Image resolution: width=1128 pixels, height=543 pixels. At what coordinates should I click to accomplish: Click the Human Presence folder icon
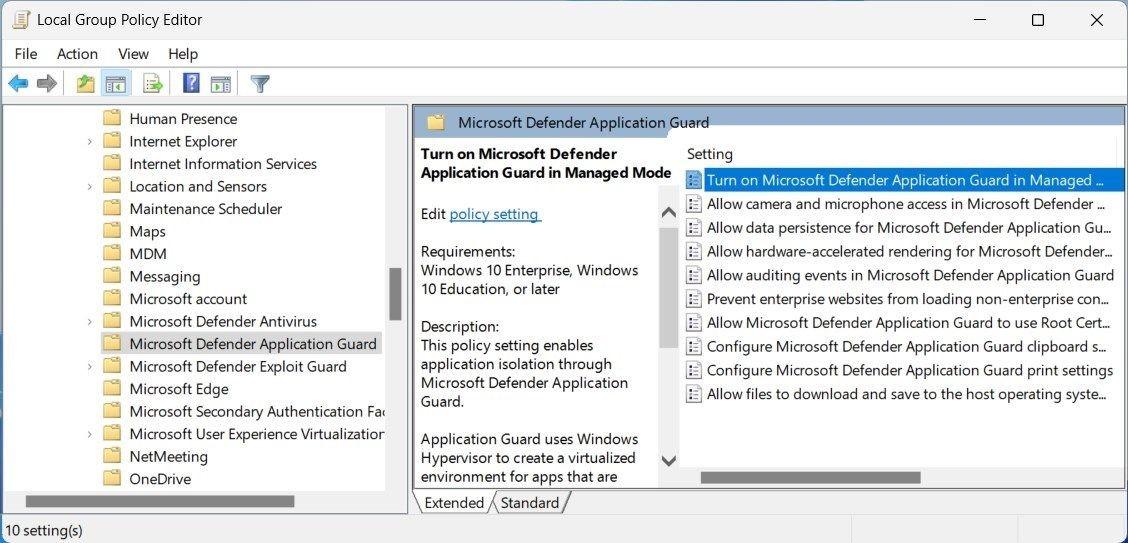112,118
